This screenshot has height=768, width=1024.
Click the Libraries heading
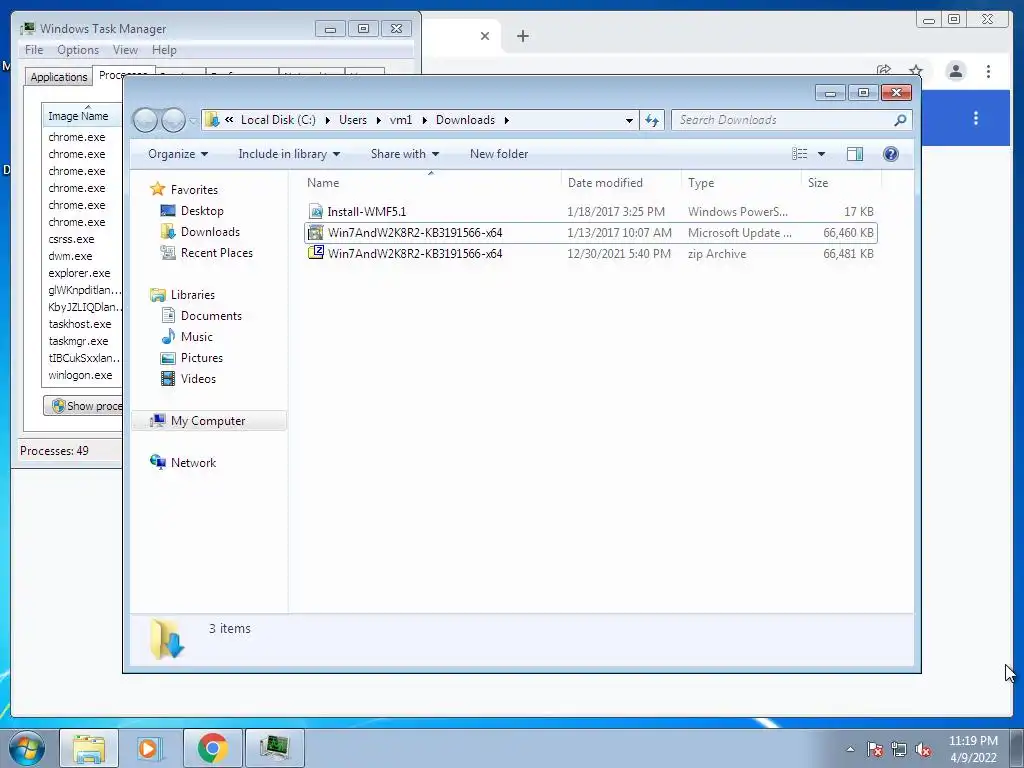(192, 295)
